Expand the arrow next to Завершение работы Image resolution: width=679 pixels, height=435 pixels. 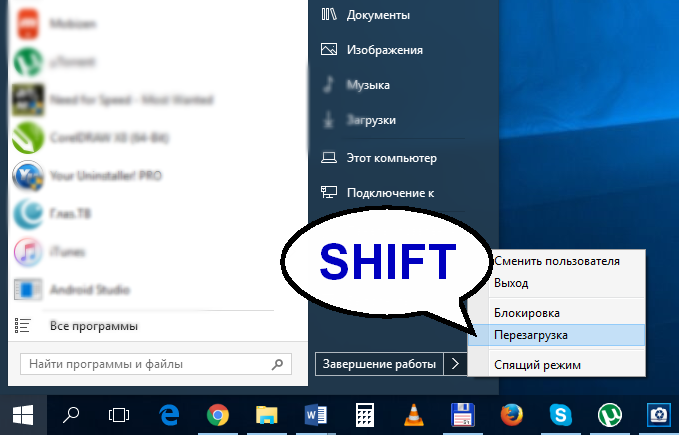pyautogui.click(x=455, y=364)
